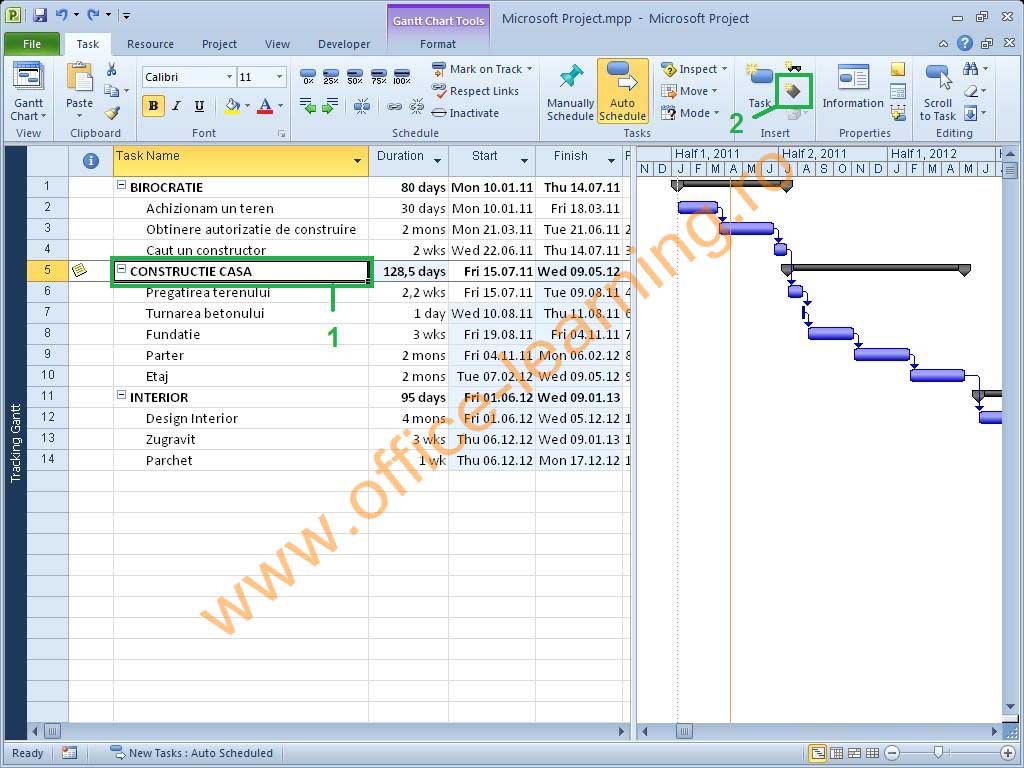Unlink the selected tasks

tap(416, 106)
